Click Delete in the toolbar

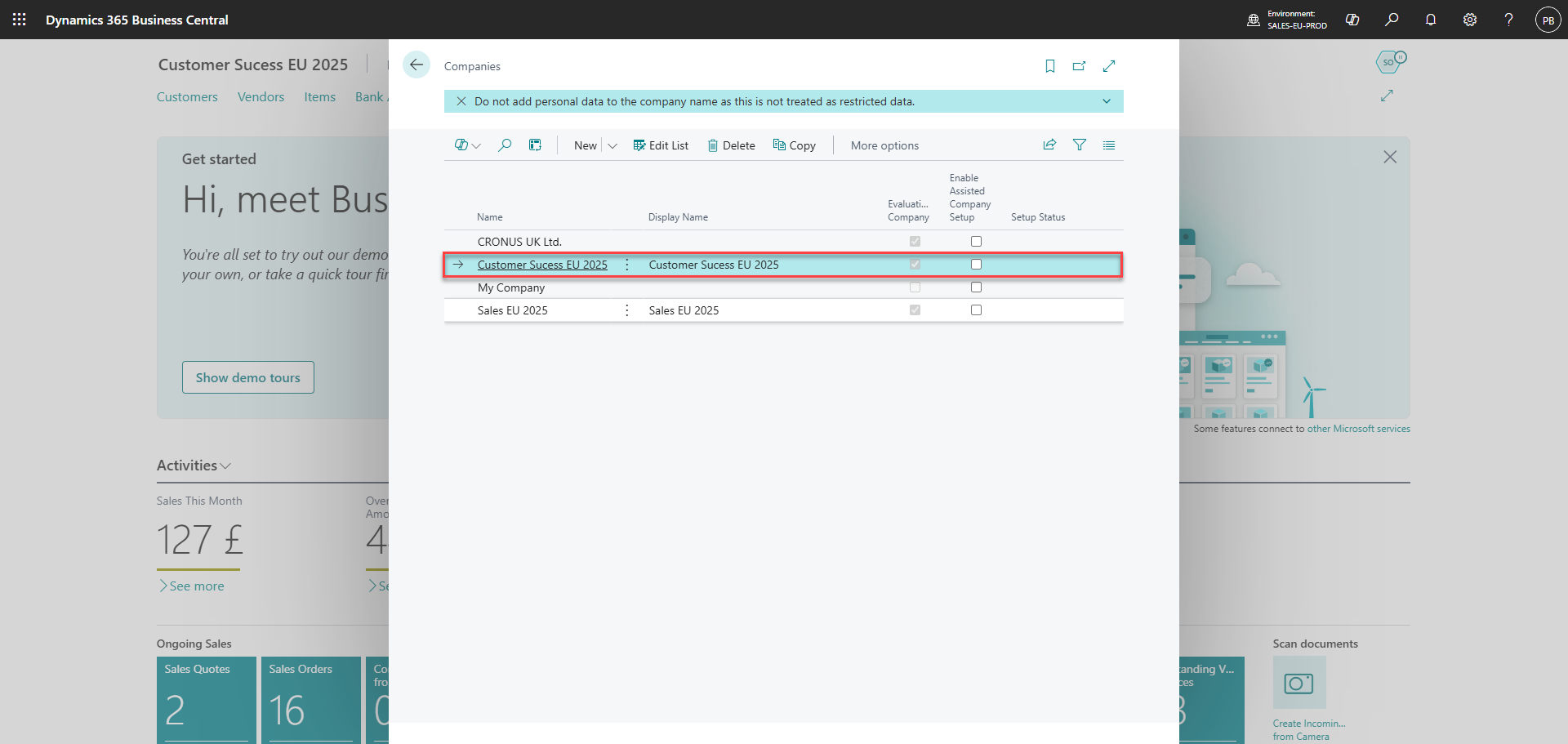pos(731,145)
